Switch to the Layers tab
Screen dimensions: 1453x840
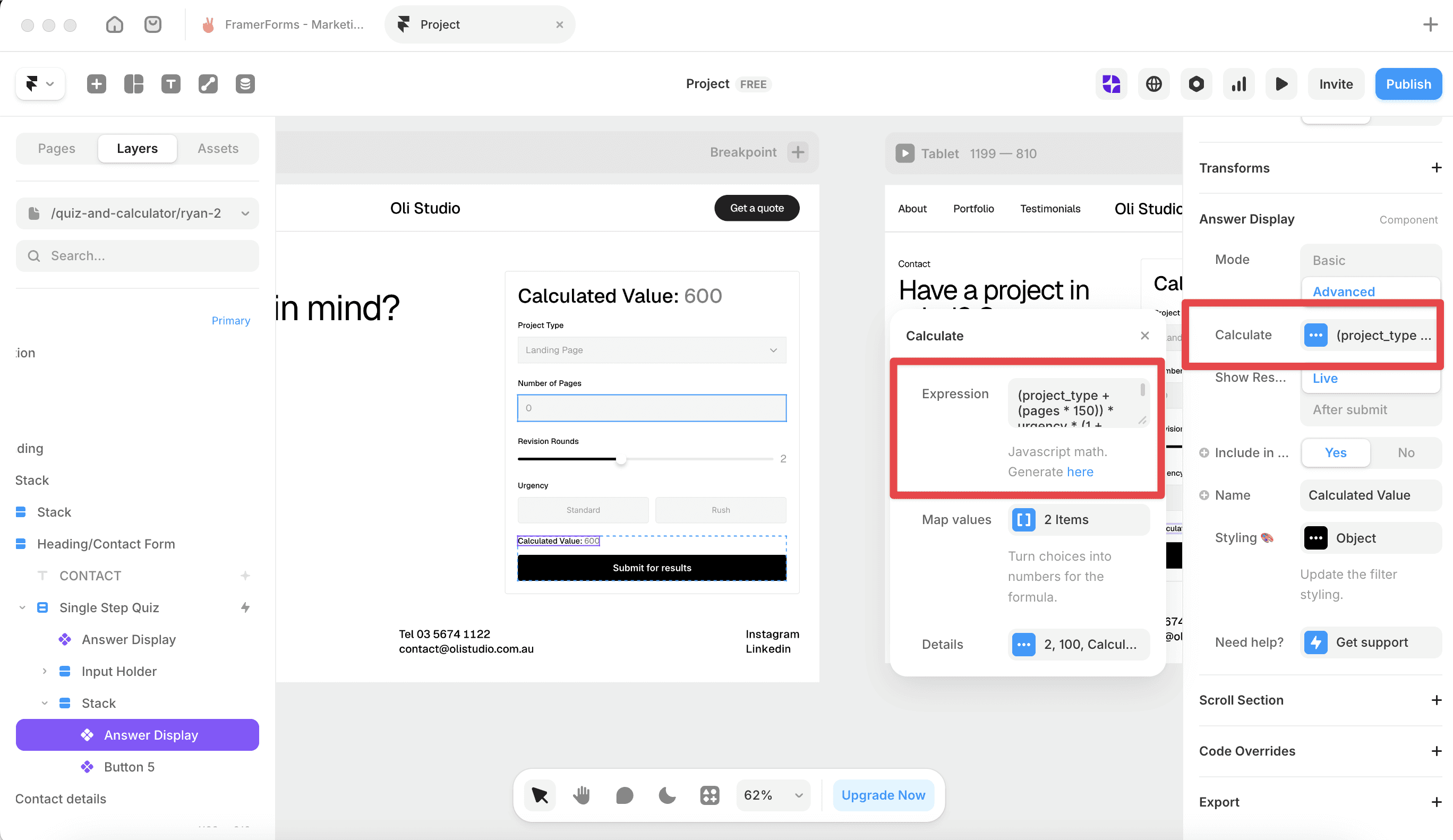point(137,148)
